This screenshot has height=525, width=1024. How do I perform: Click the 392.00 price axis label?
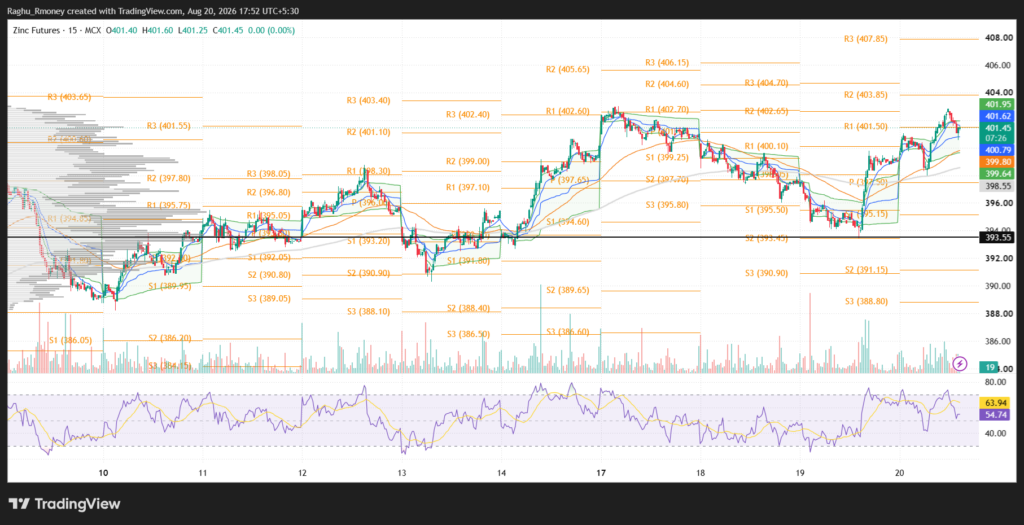click(x=999, y=258)
